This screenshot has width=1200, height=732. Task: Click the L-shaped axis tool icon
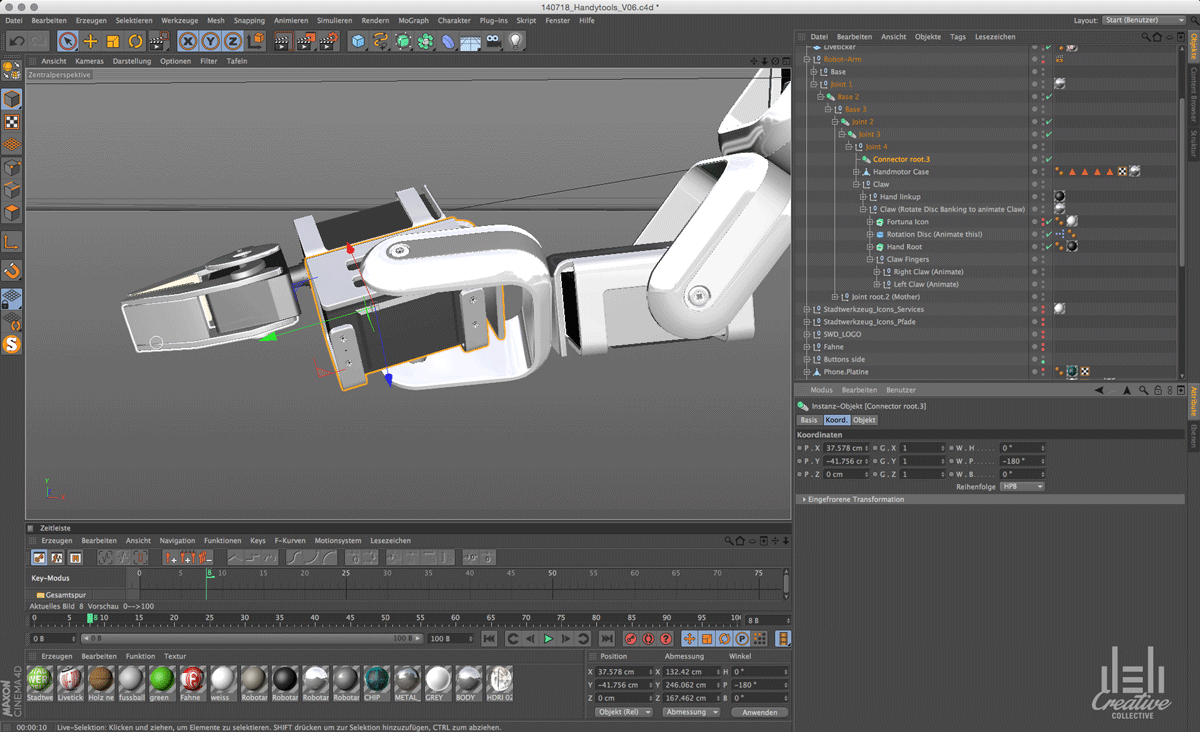pos(12,241)
